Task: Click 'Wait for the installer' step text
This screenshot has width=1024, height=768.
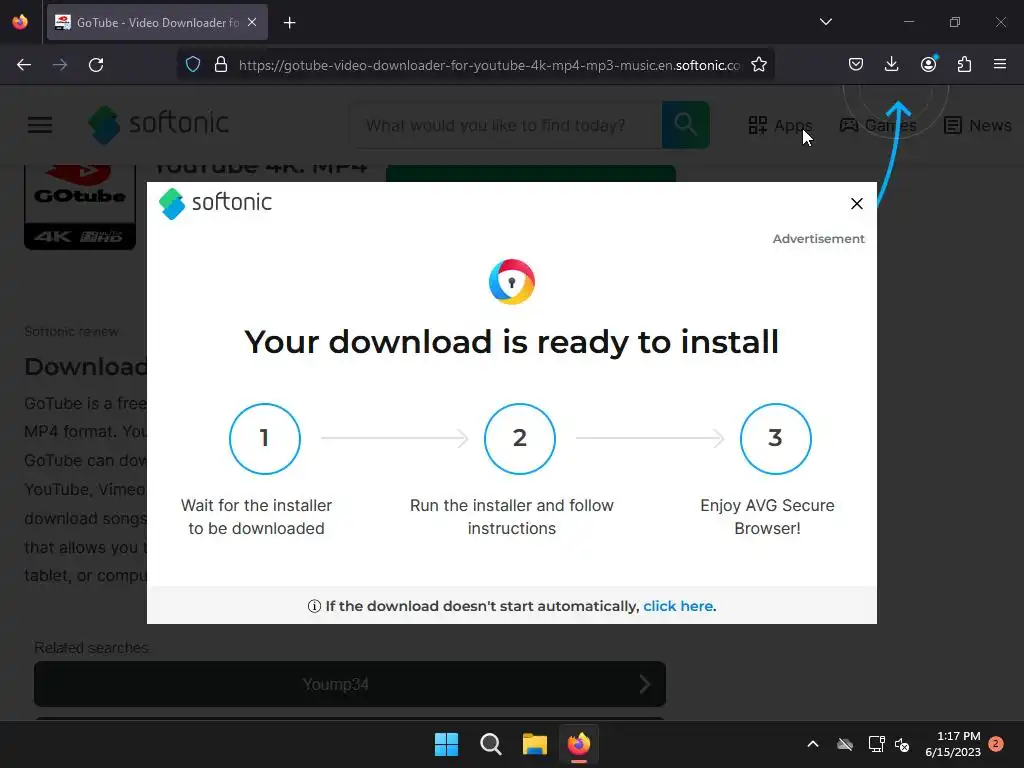Action: pos(256,517)
